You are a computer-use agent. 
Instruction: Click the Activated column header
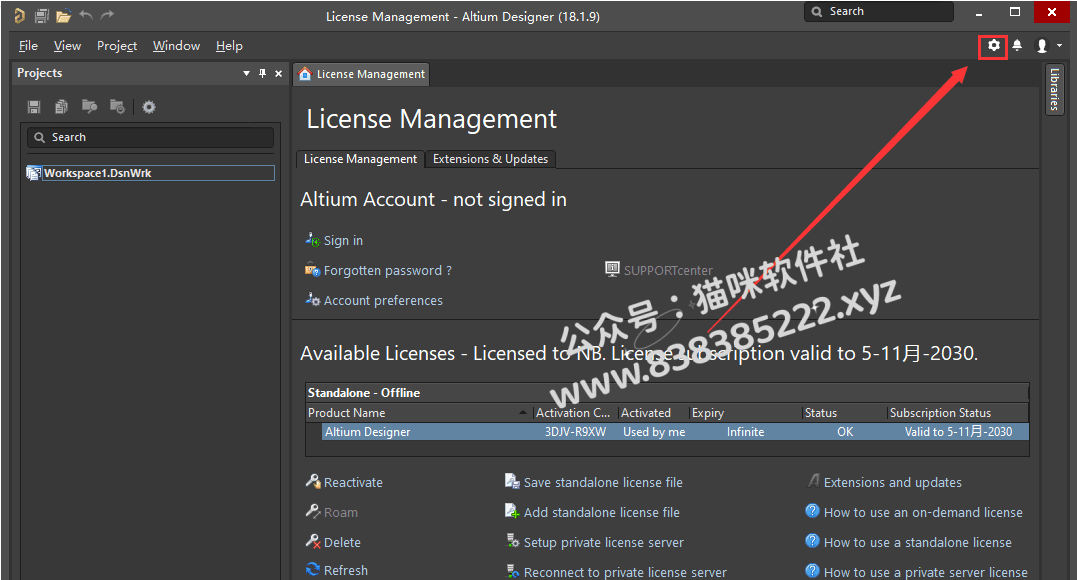point(653,413)
